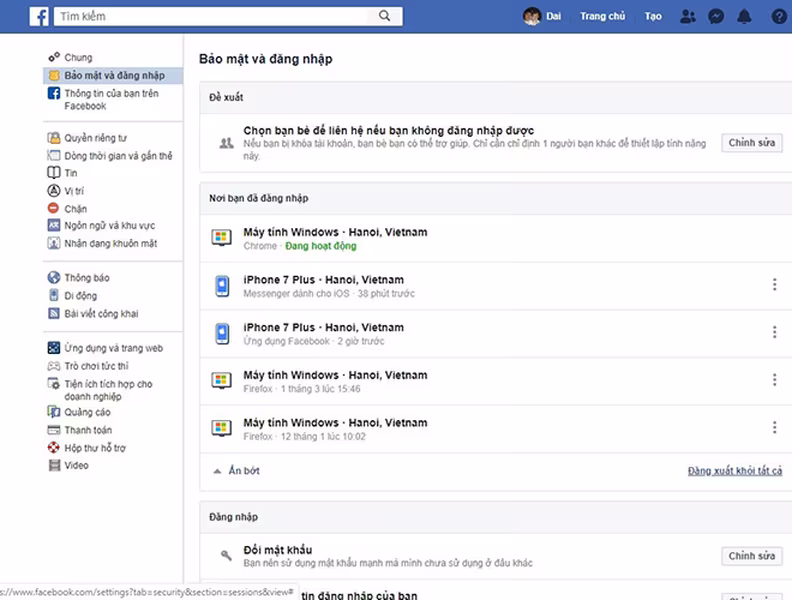The height and width of the screenshot is (600, 792).
Task: Open the Tạo menu item
Action: pyautogui.click(x=653, y=16)
